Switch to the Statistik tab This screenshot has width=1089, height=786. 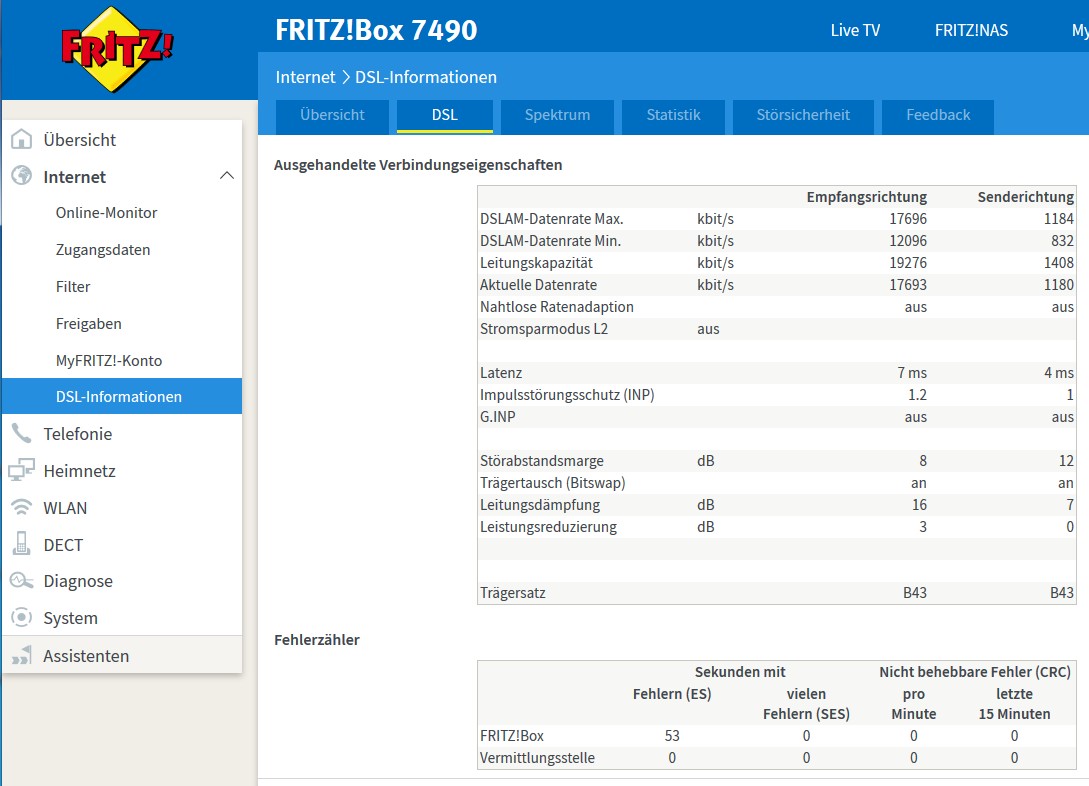point(673,115)
